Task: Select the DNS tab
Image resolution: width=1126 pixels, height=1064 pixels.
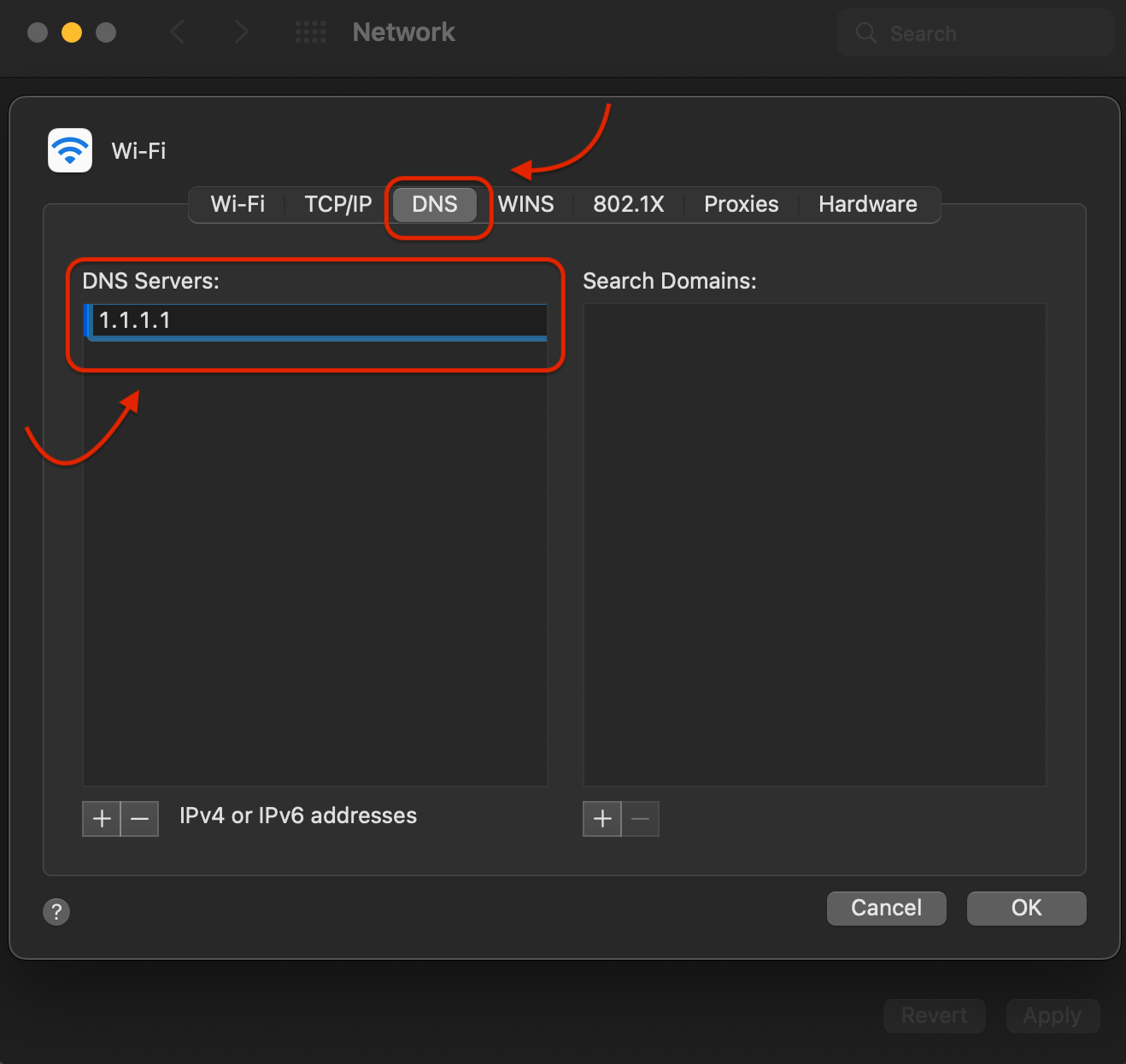Action: (435, 204)
